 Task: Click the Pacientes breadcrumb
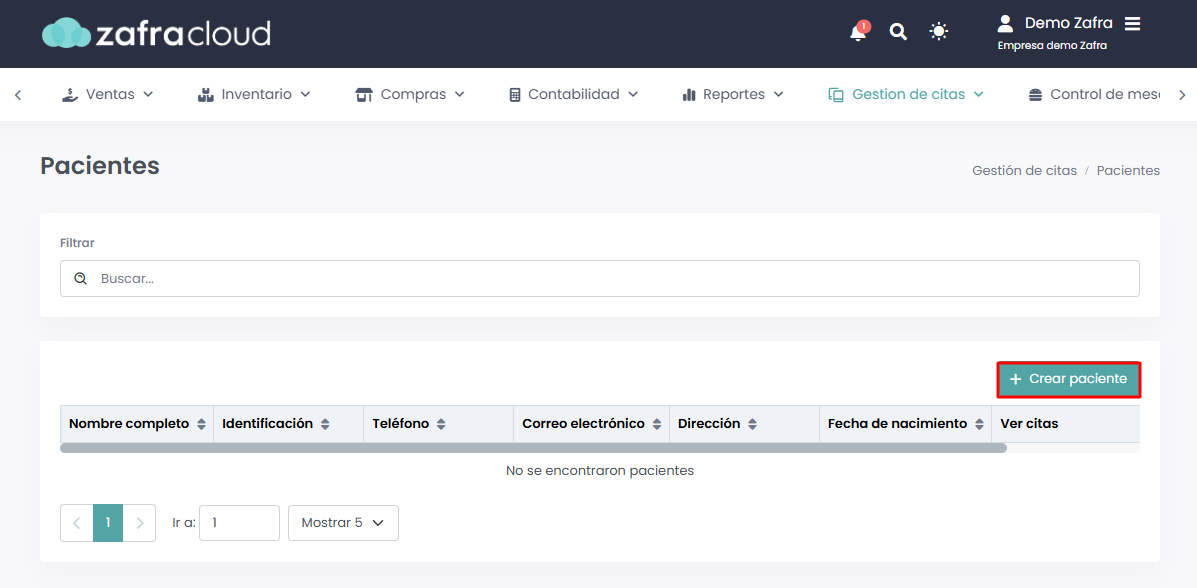point(1128,170)
